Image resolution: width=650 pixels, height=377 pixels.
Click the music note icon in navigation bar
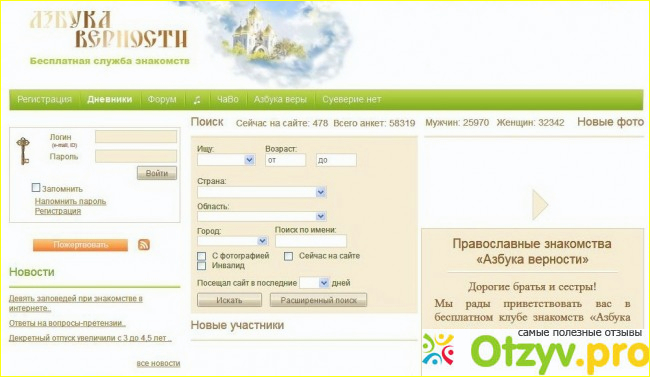[197, 100]
